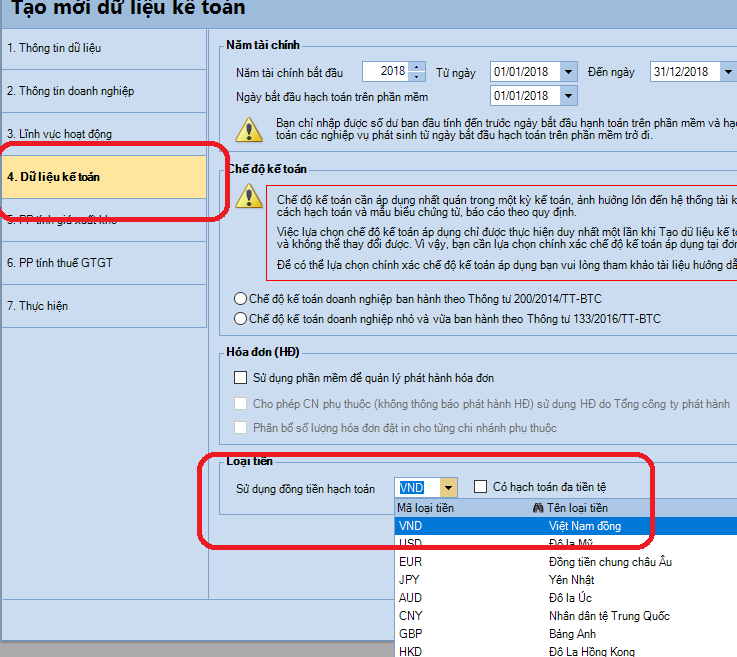
Task: Choose HKD Đô La Hồng Kong
Action: pyautogui.click(x=566, y=651)
